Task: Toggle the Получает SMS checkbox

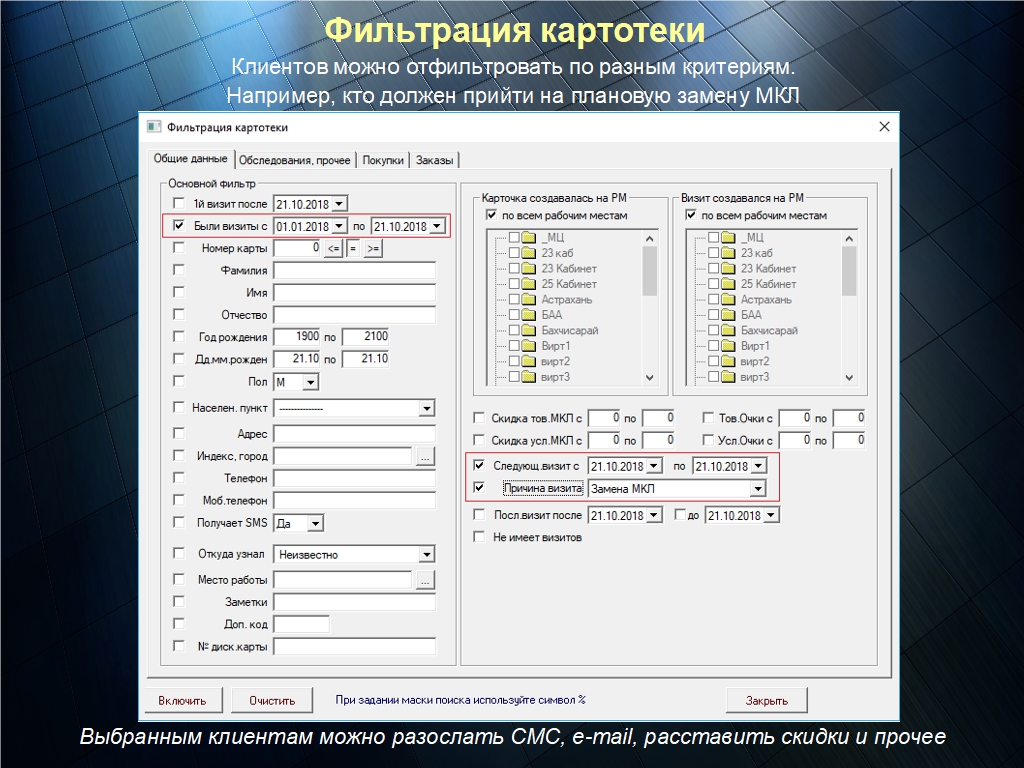Action: coord(179,522)
